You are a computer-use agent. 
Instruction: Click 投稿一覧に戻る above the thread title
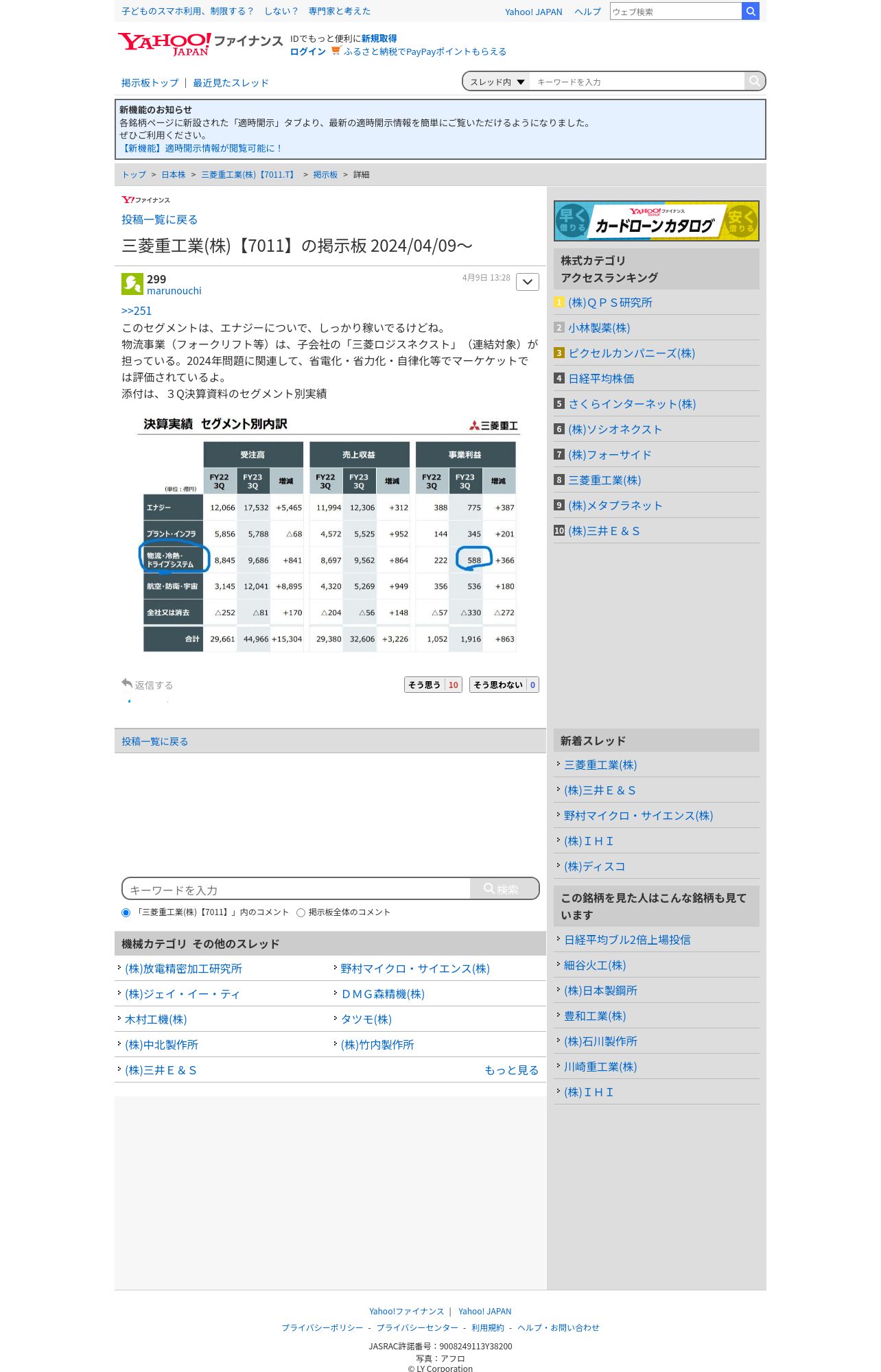point(160,220)
